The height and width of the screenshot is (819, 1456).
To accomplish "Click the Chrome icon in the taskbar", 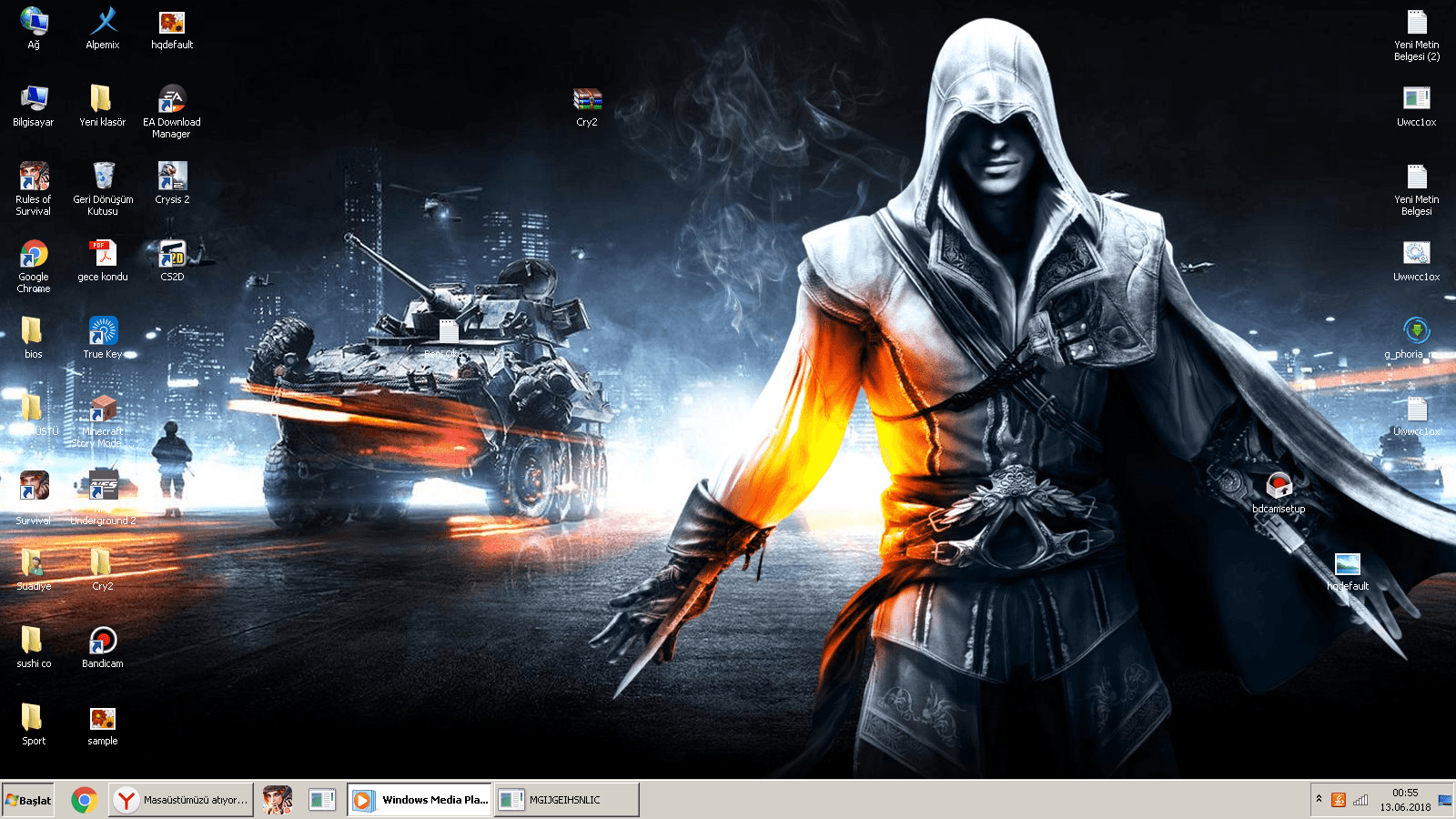I will pos(85,800).
